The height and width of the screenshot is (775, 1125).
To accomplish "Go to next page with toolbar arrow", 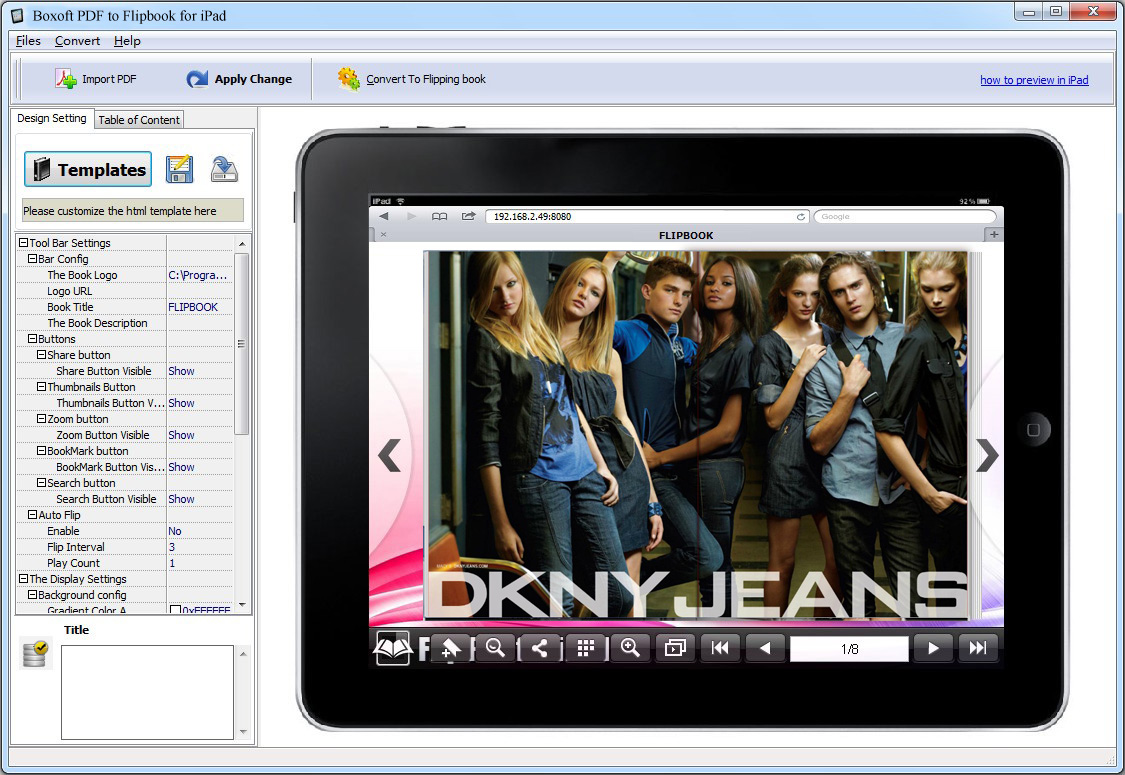I will (933, 649).
